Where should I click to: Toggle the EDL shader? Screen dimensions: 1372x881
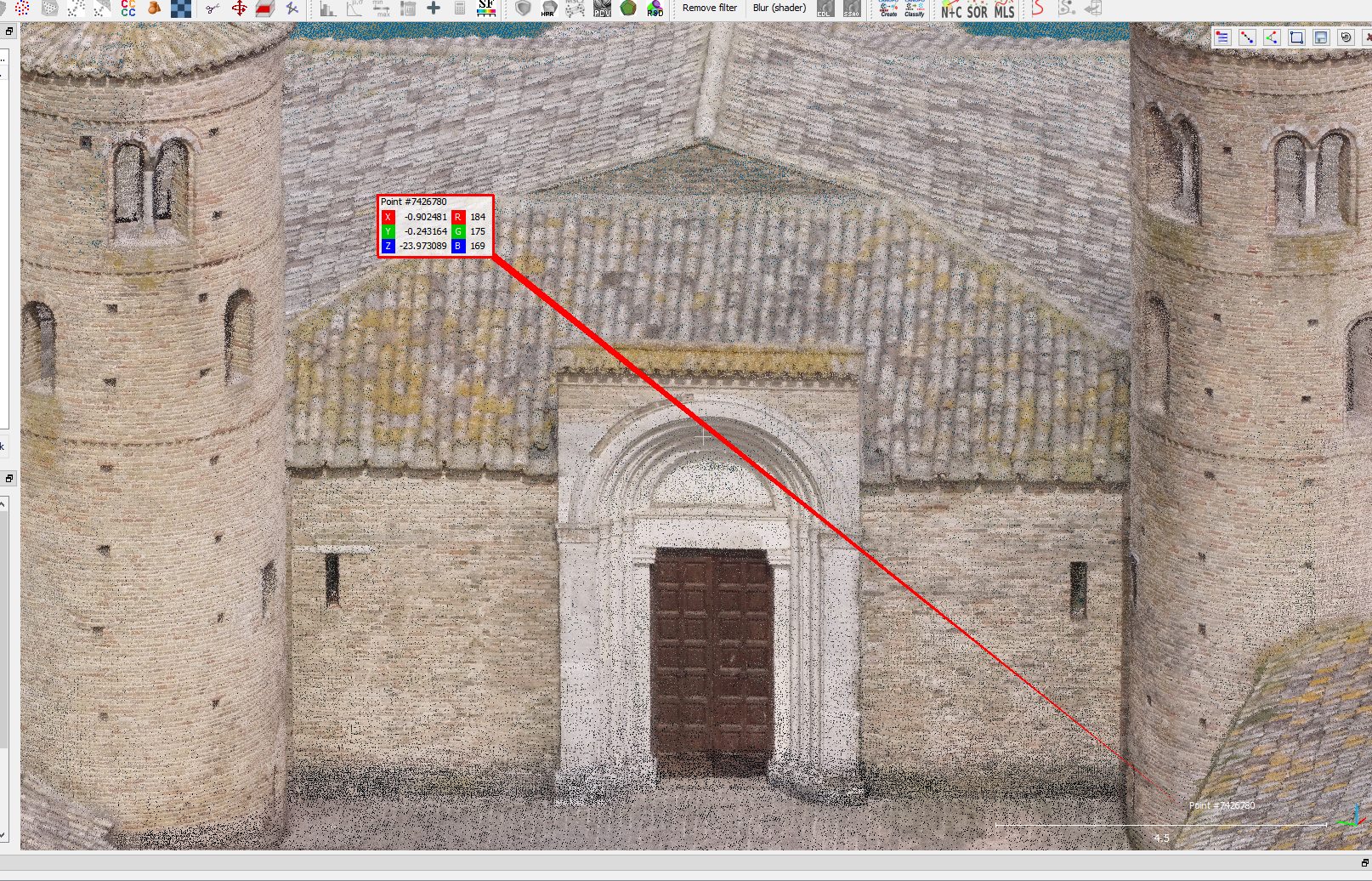point(825,9)
